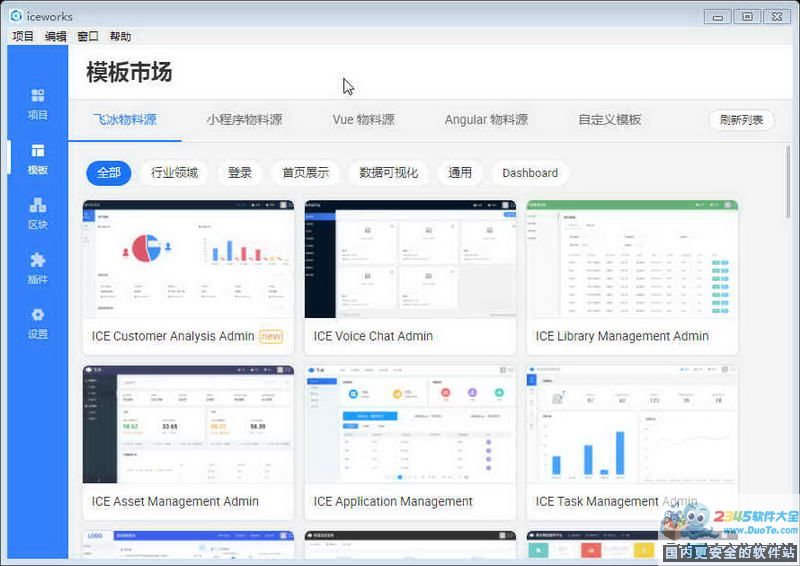Open the partially visible LOGO template thumbnail
Viewport: 800px width, 566px height.
[x=188, y=545]
